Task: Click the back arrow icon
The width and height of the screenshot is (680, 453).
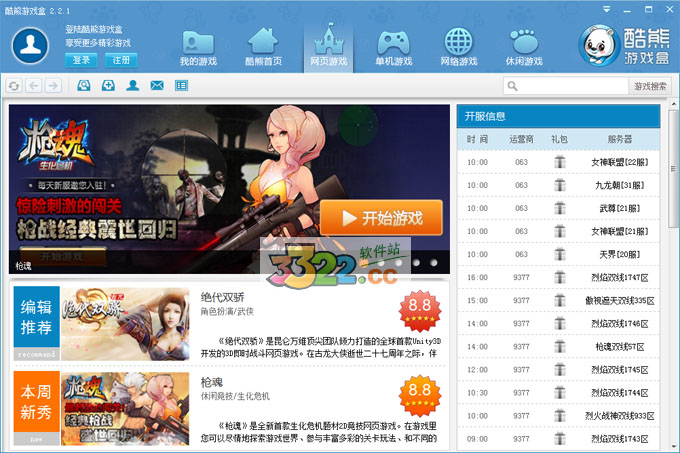Action: (34, 86)
